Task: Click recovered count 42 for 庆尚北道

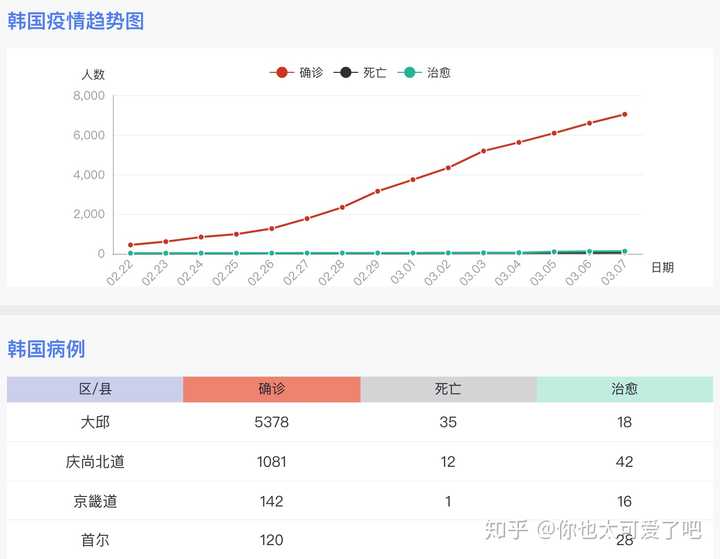Action: (x=624, y=462)
